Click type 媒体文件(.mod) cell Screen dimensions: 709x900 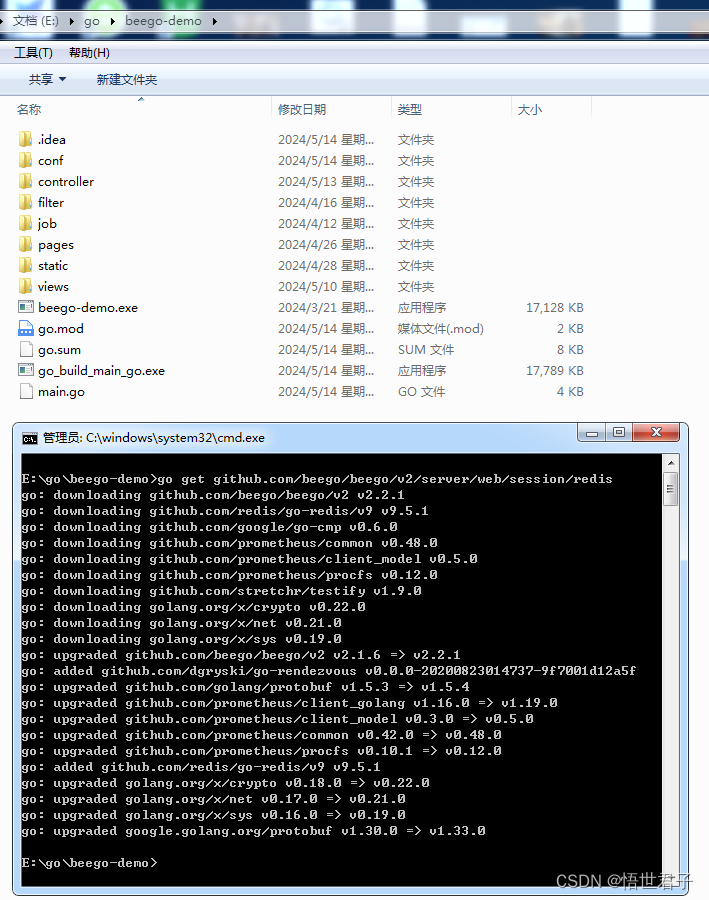441,329
